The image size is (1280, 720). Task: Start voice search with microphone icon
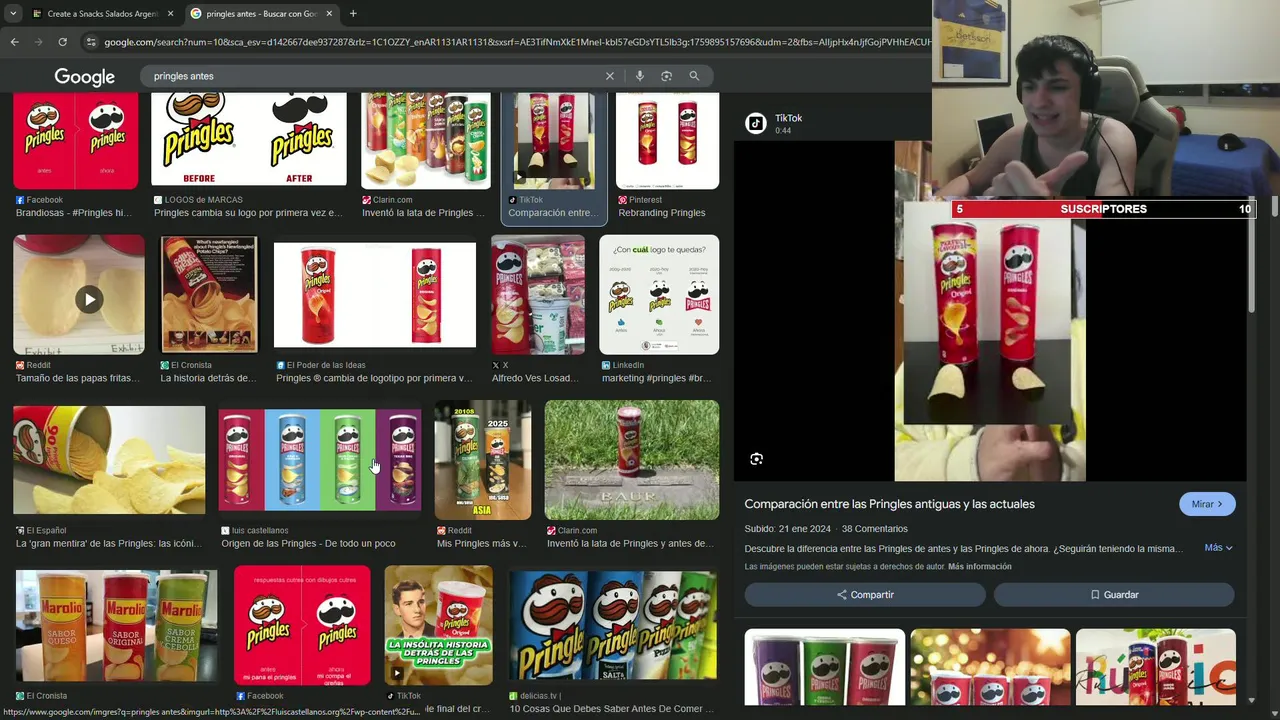click(x=640, y=76)
